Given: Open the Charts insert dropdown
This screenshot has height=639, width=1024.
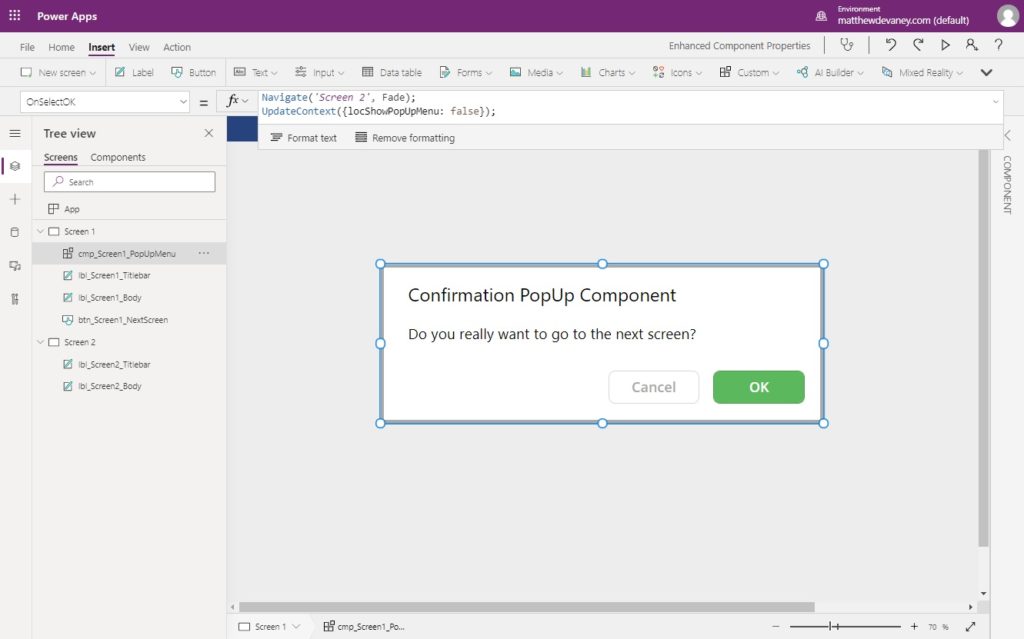Looking at the screenshot, I should [607, 73].
